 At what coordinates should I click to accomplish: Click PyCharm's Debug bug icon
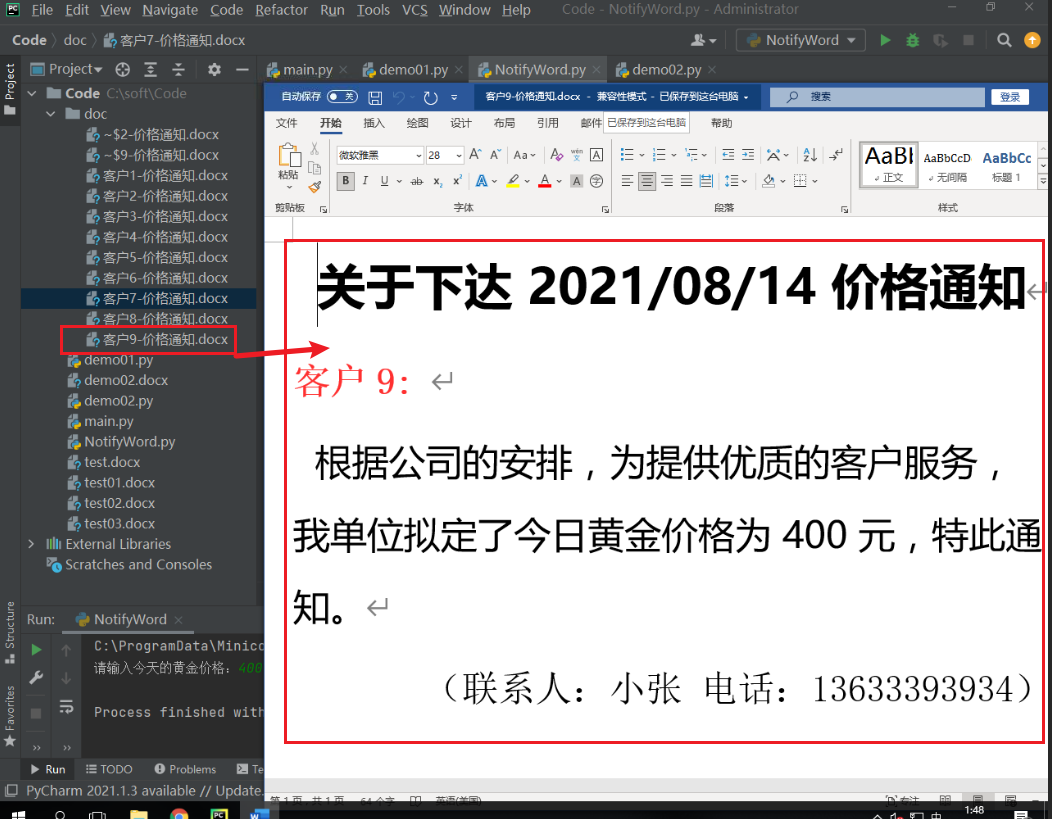click(x=912, y=40)
